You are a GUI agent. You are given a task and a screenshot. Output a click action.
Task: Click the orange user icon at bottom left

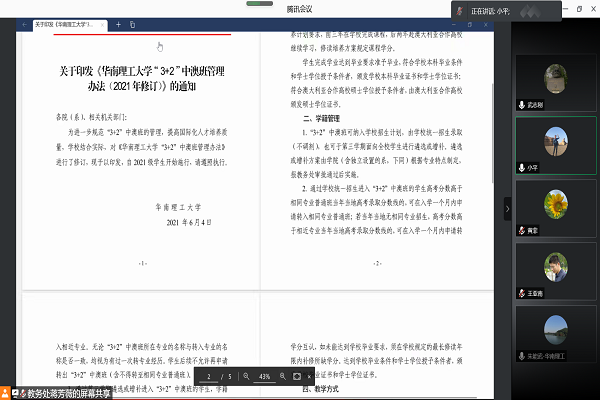pyautogui.click(x=5, y=393)
